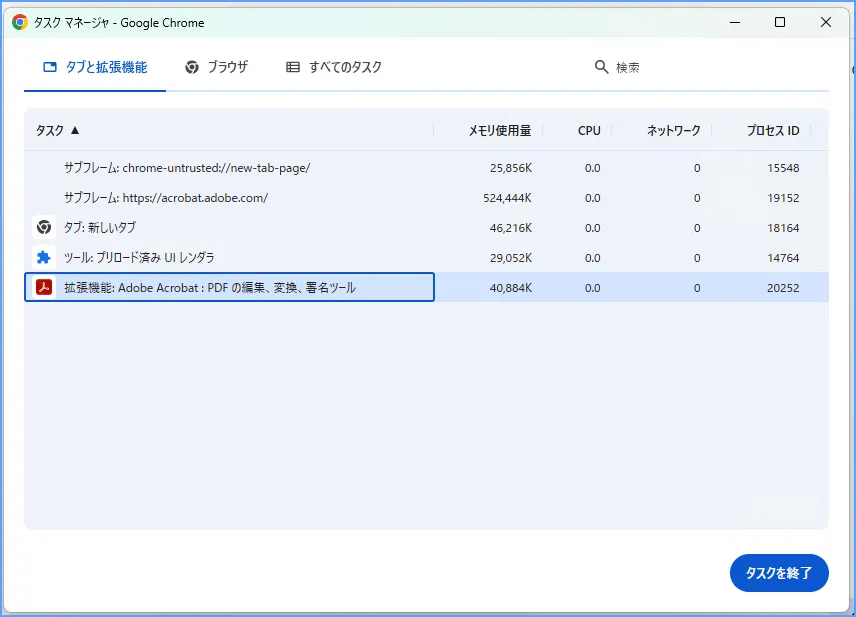End the task with タスクを終了 button

click(779, 573)
